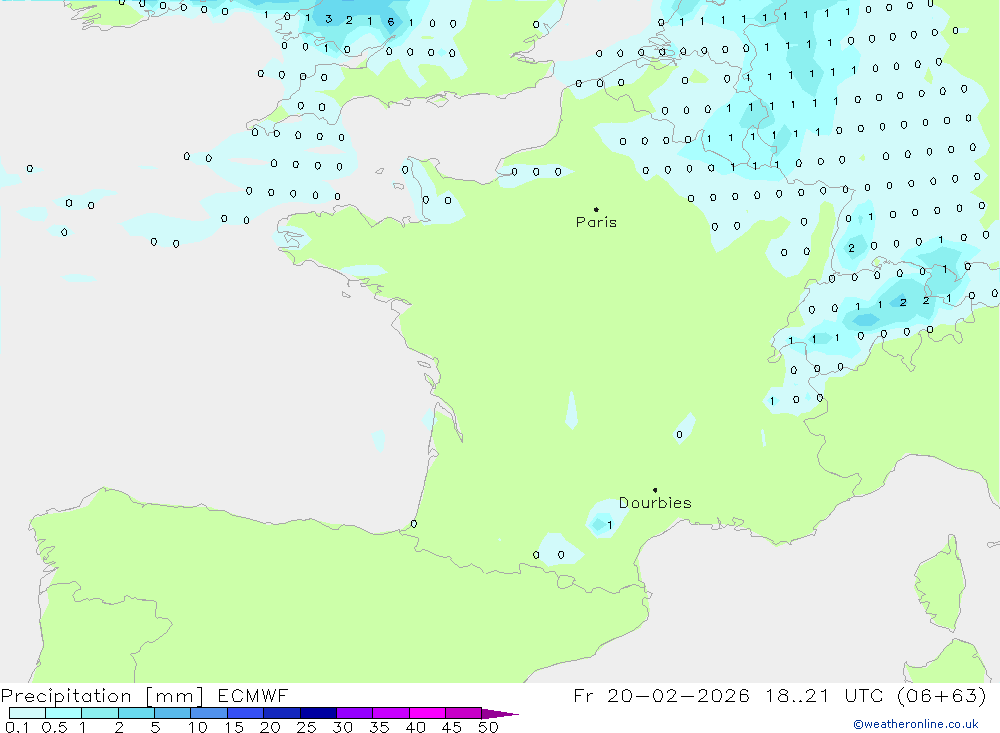The image size is (1000, 733).
Task: Click the '6' precipitation value over England
Action: click(x=390, y=22)
